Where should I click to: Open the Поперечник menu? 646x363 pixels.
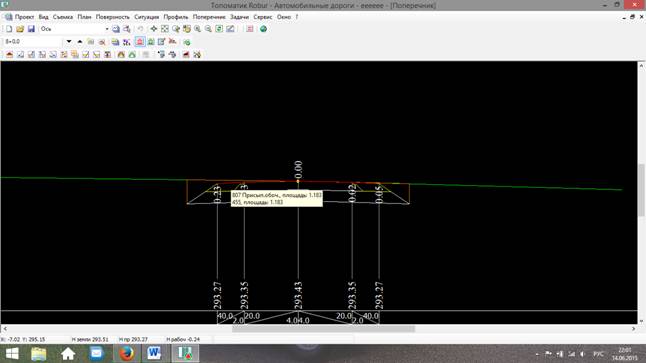[x=209, y=17]
